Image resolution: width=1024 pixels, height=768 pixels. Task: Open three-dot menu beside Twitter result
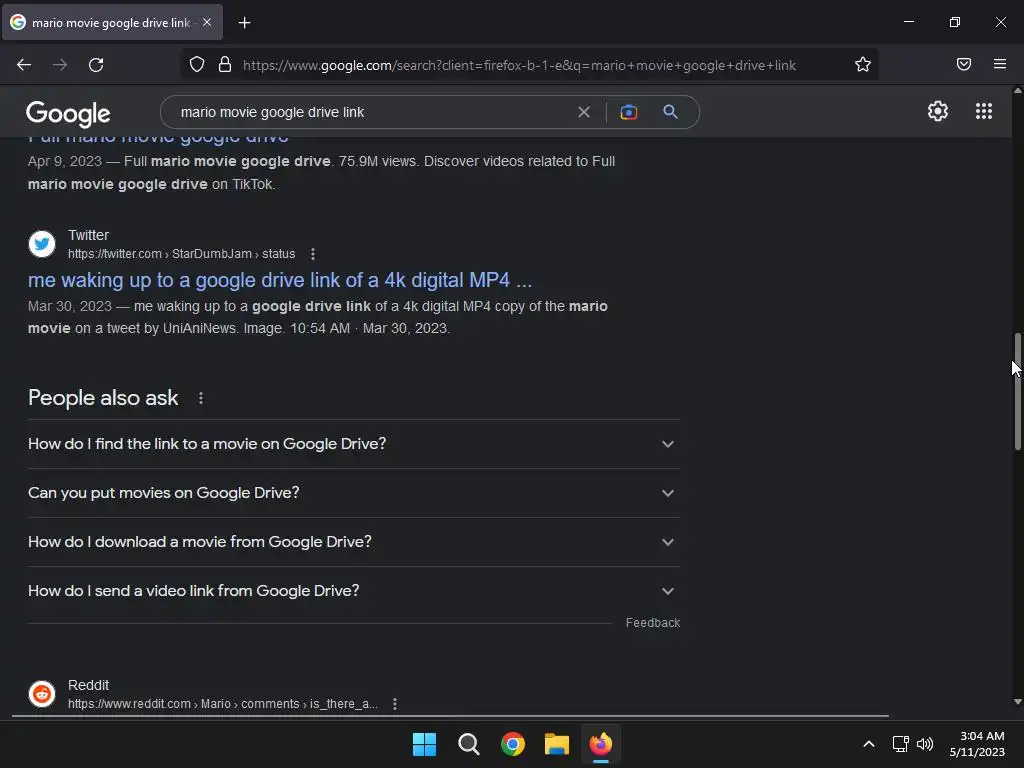tap(313, 254)
